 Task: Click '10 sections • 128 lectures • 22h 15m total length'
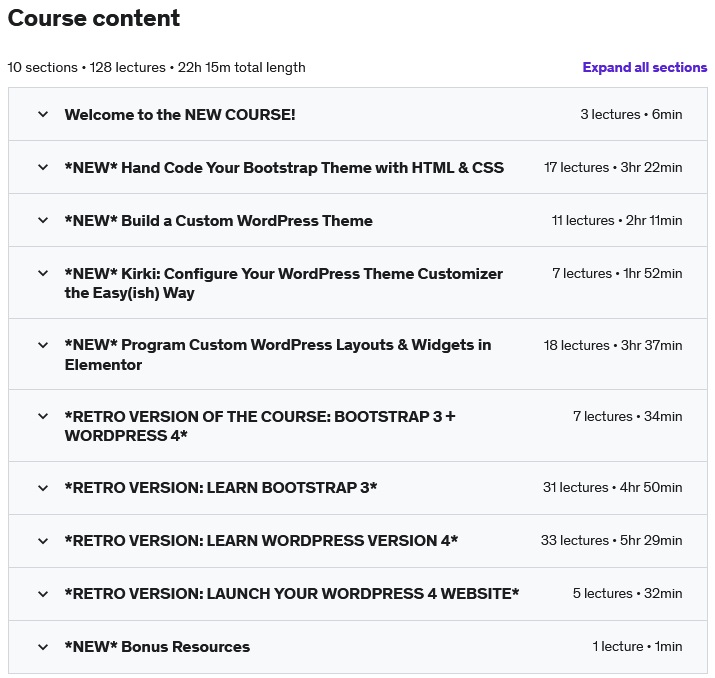(156, 67)
